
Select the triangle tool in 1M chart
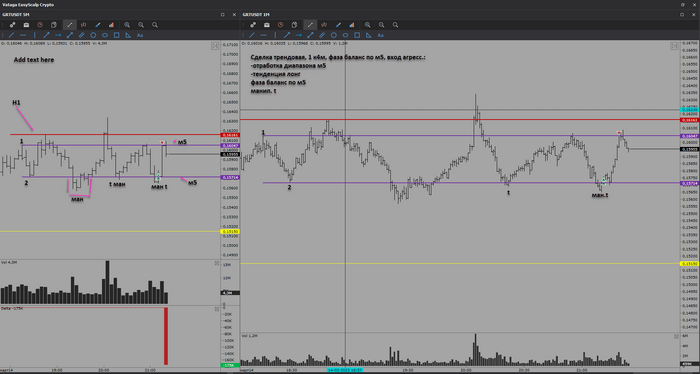pos(369,35)
